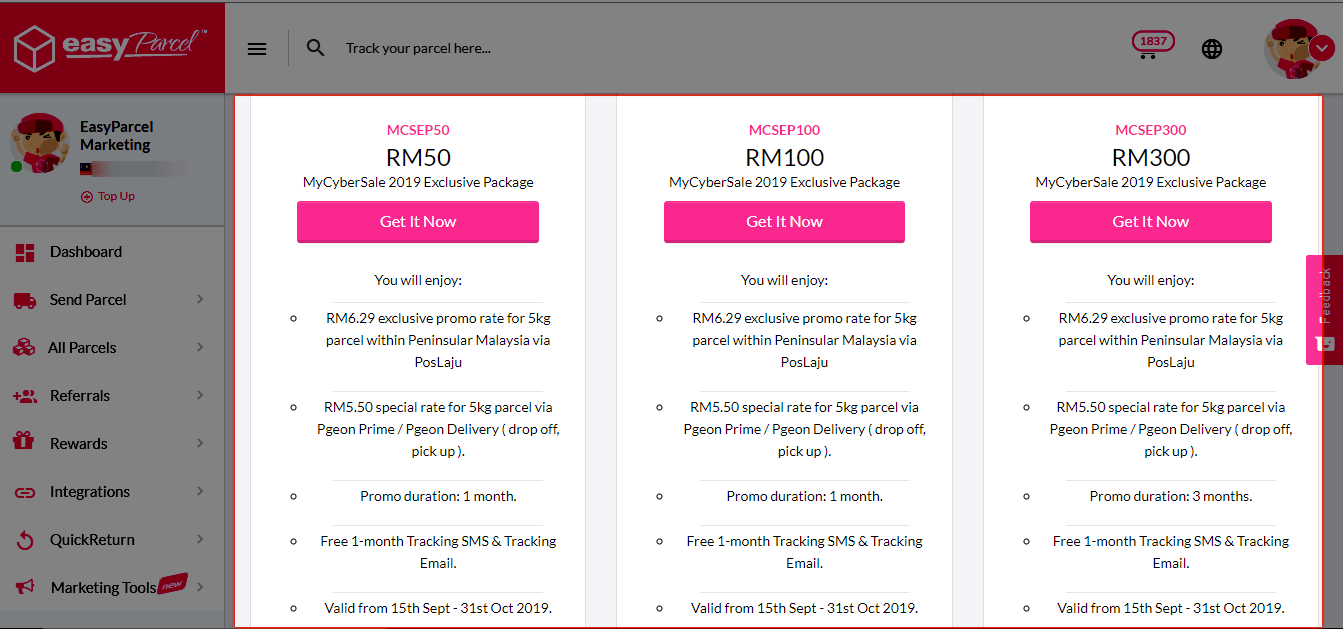1343x629 pixels.
Task: Expand the Send Parcel submenu chevron
Action: click(200, 299)
